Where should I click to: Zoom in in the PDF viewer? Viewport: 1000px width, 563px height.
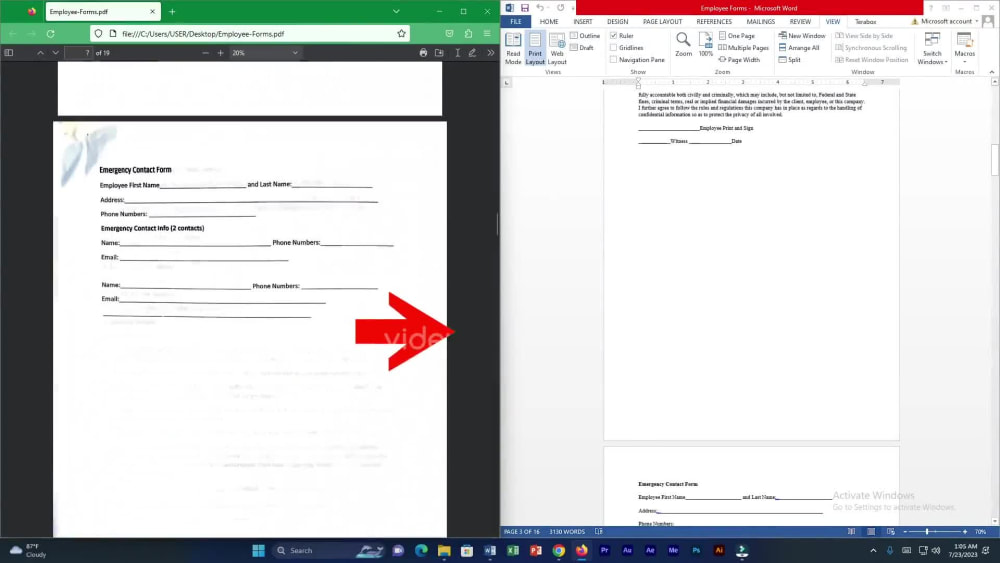(x=221, y=53)
